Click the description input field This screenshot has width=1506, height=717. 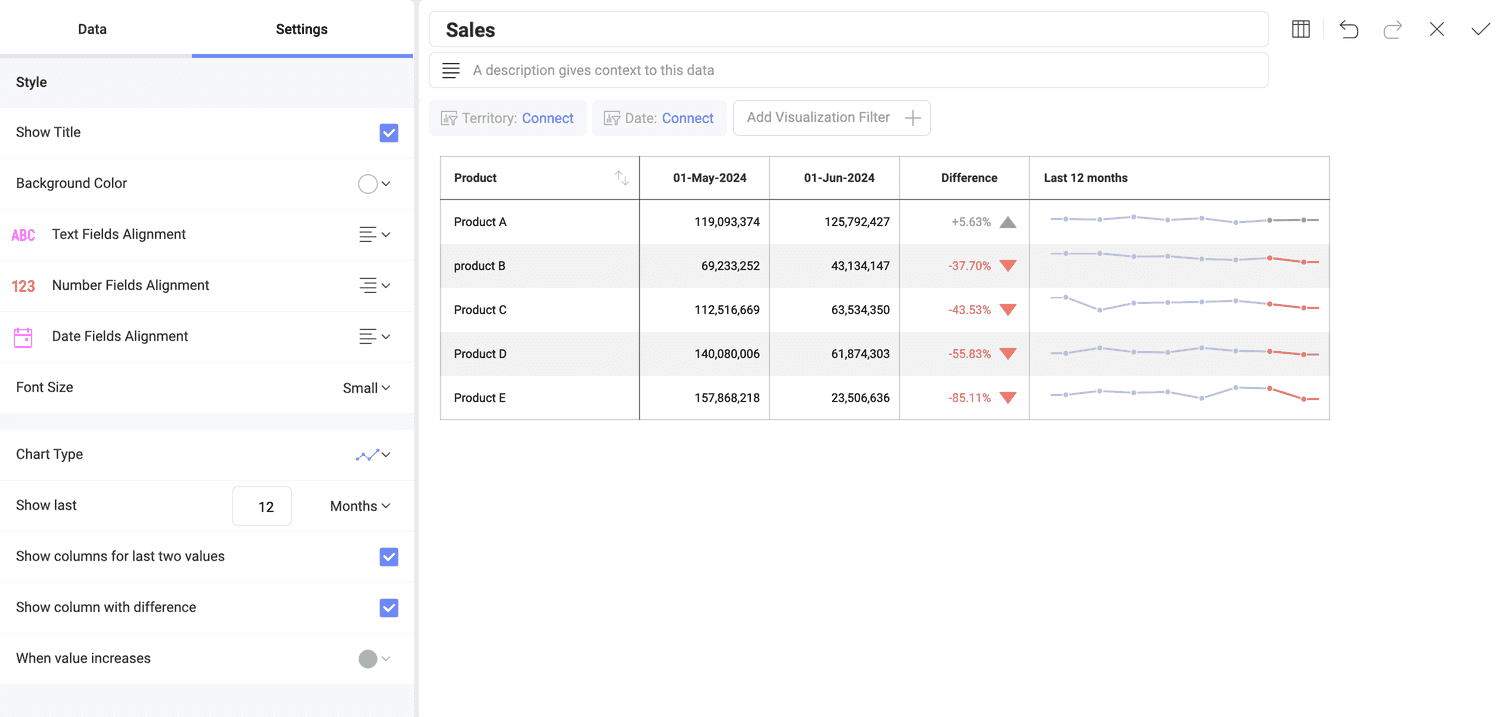click(849, 70)
